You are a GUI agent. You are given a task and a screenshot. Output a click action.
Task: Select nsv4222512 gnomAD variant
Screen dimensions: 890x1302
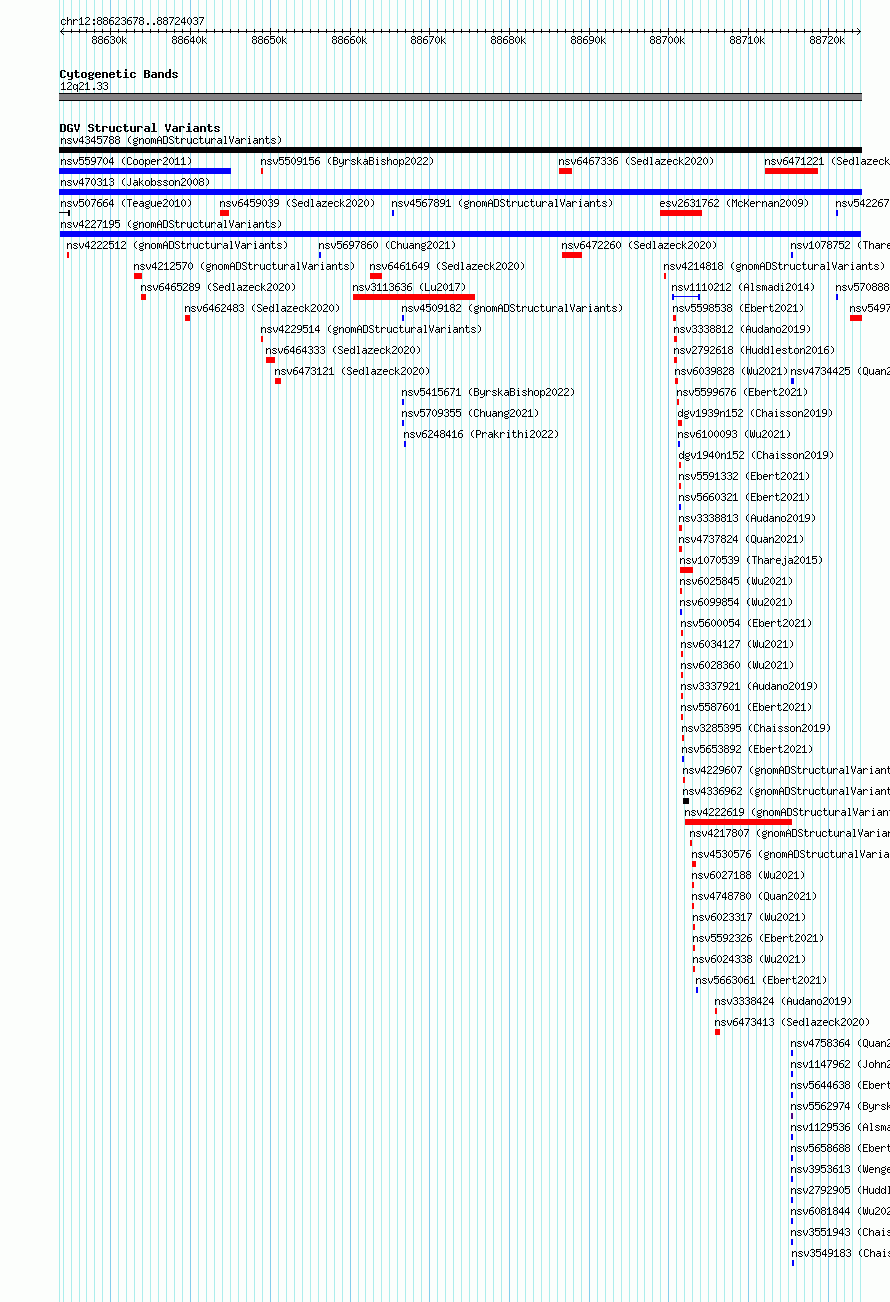pos(177,245)
